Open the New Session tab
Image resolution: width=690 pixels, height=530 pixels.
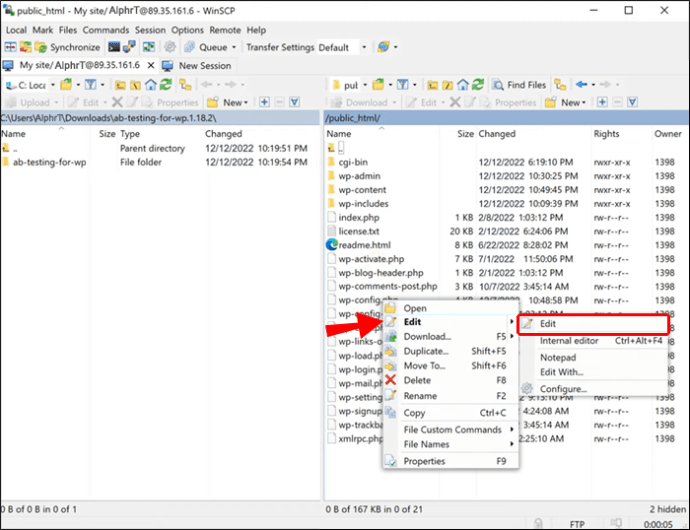pyautogui.click(x=197, y=66)
